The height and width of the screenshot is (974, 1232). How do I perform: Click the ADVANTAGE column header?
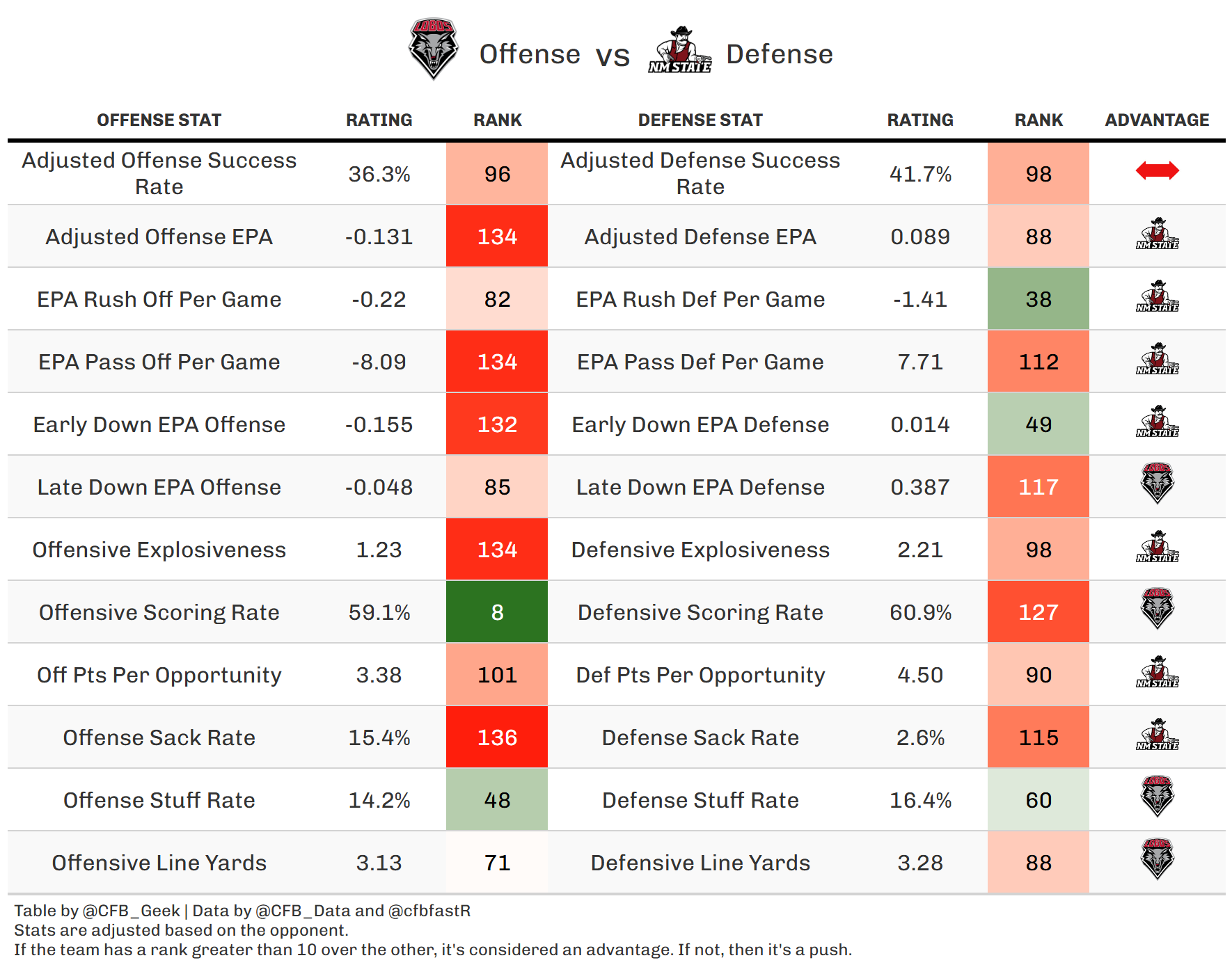click(1157, 120)
